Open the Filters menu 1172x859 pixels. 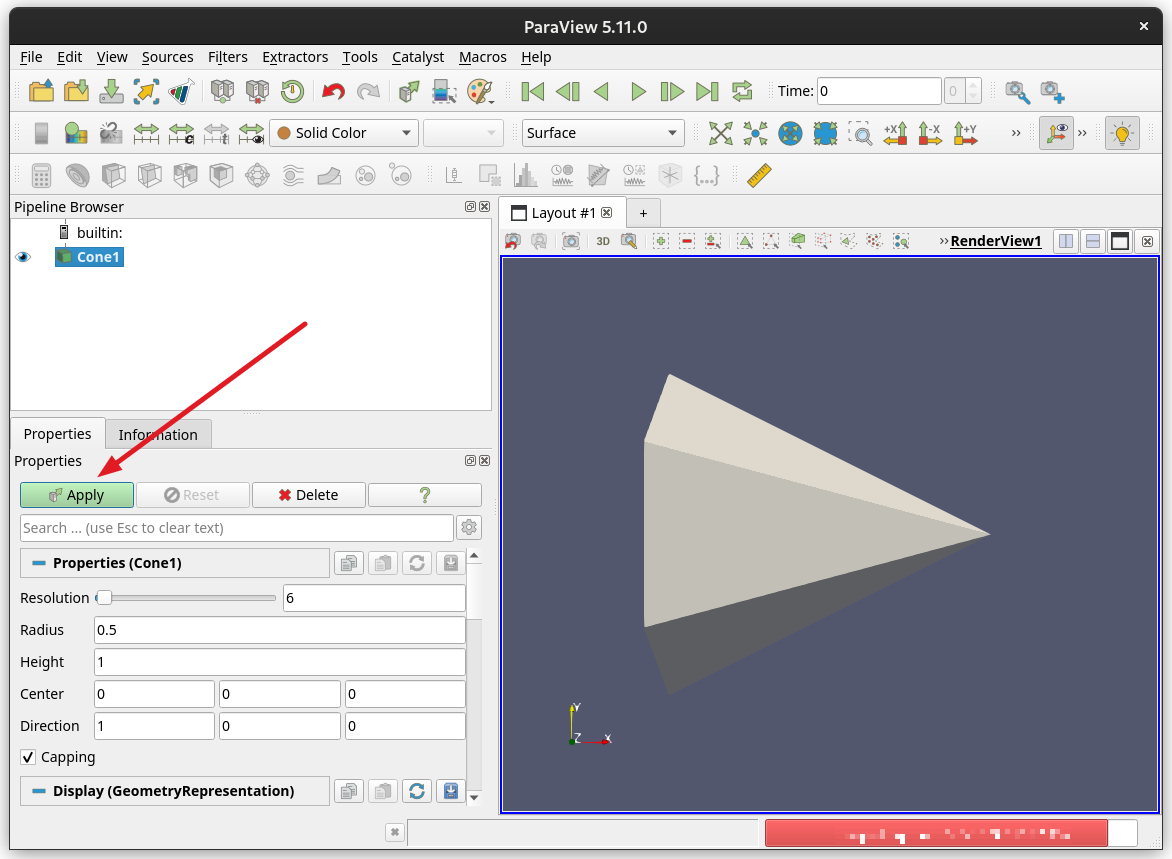pyautogui.click(x=227, y=57)
